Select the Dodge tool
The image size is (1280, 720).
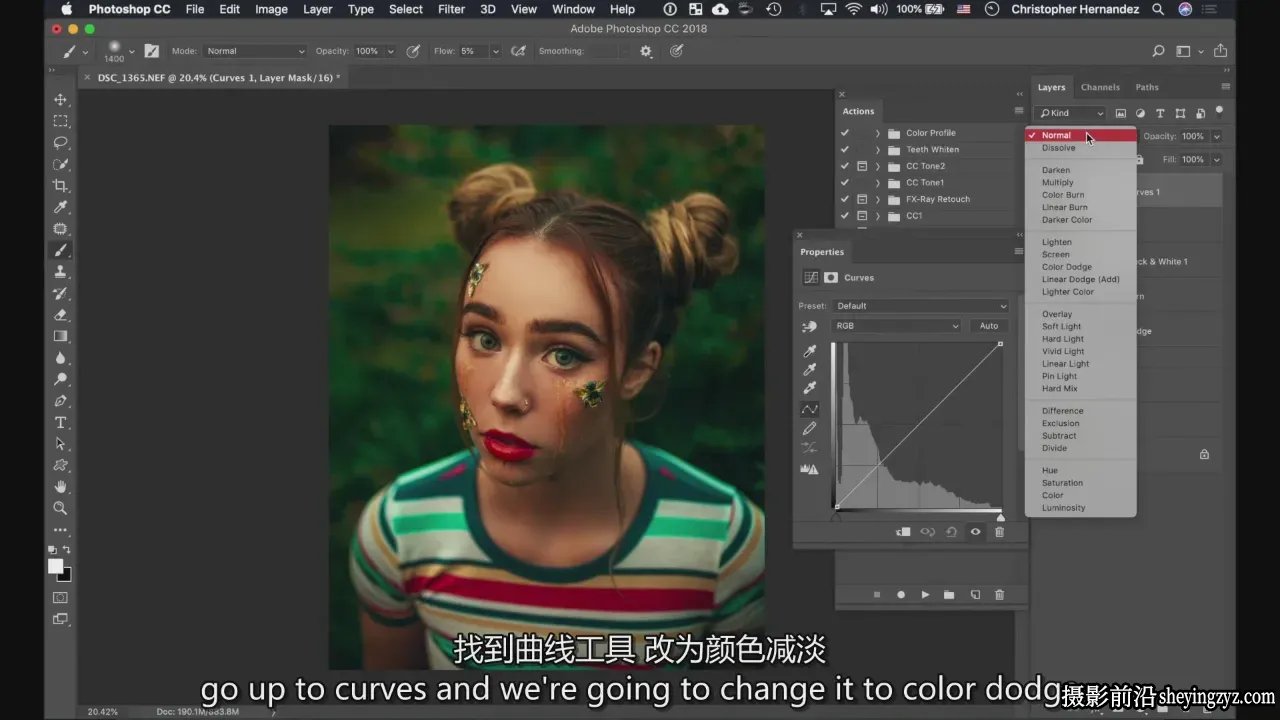pos(60,379)
